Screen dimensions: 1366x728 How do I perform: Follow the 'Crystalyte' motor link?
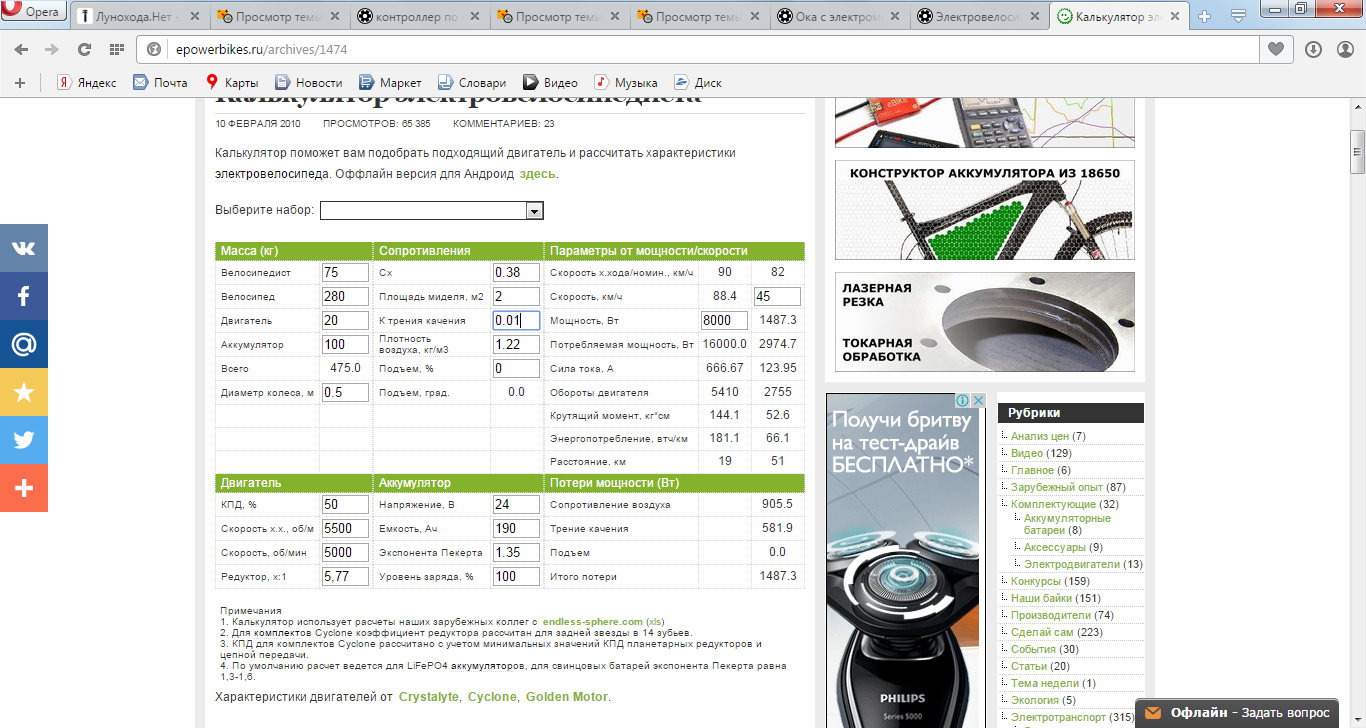click(x=429, y=697)
